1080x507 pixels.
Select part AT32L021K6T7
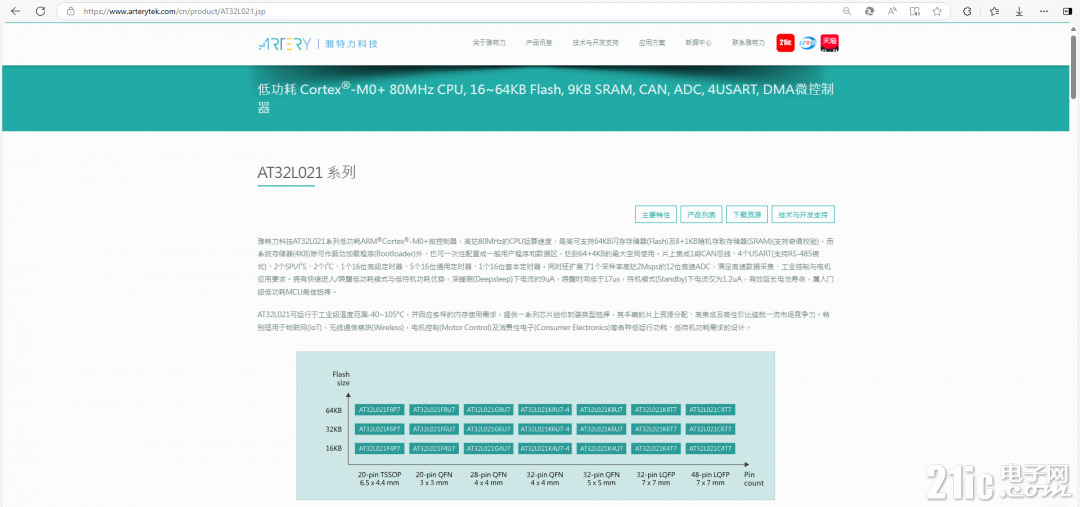coord(657,429)
